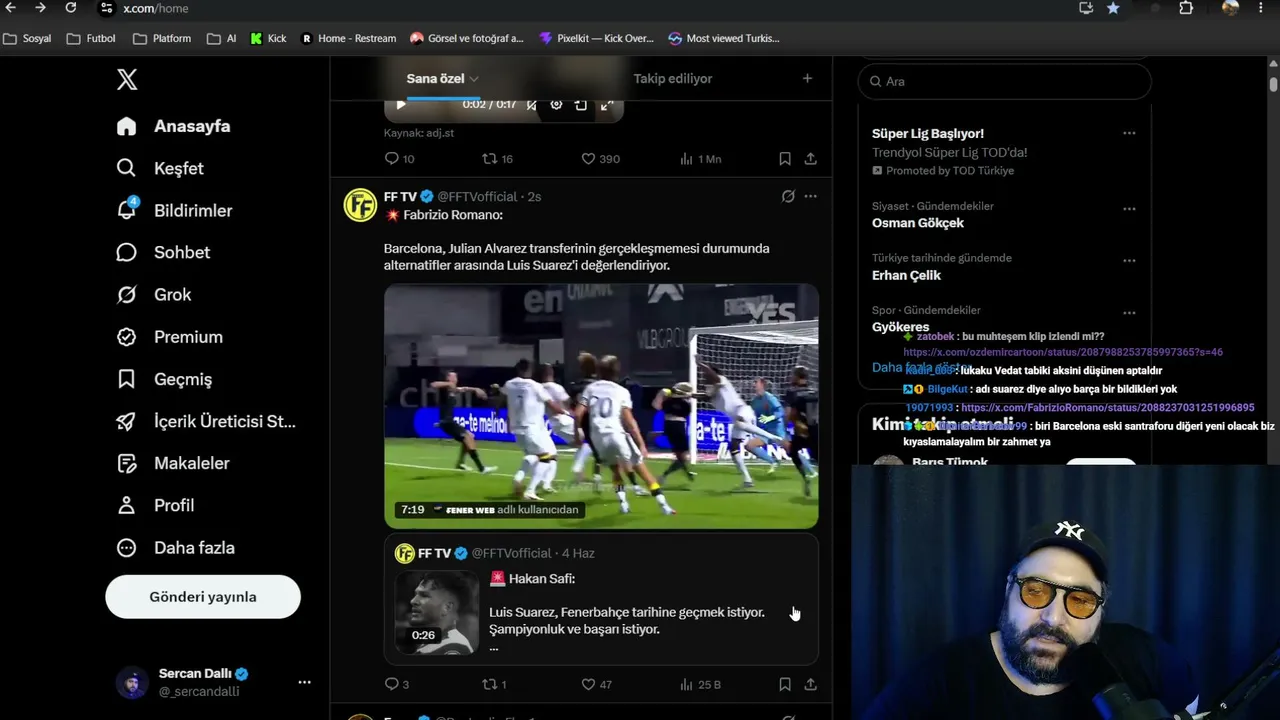Open Home - Restream bookmark
Screen dimensions: 1280x720
[x=348, y=38]
